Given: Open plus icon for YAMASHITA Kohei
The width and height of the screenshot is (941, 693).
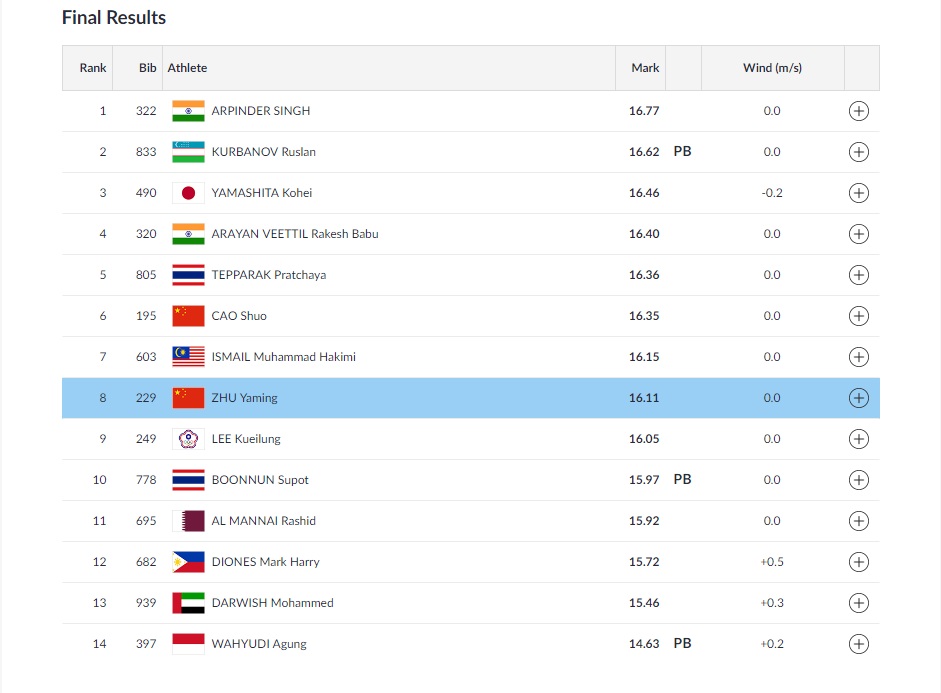Looking at the screenshot, I should (x=858, y=193).
